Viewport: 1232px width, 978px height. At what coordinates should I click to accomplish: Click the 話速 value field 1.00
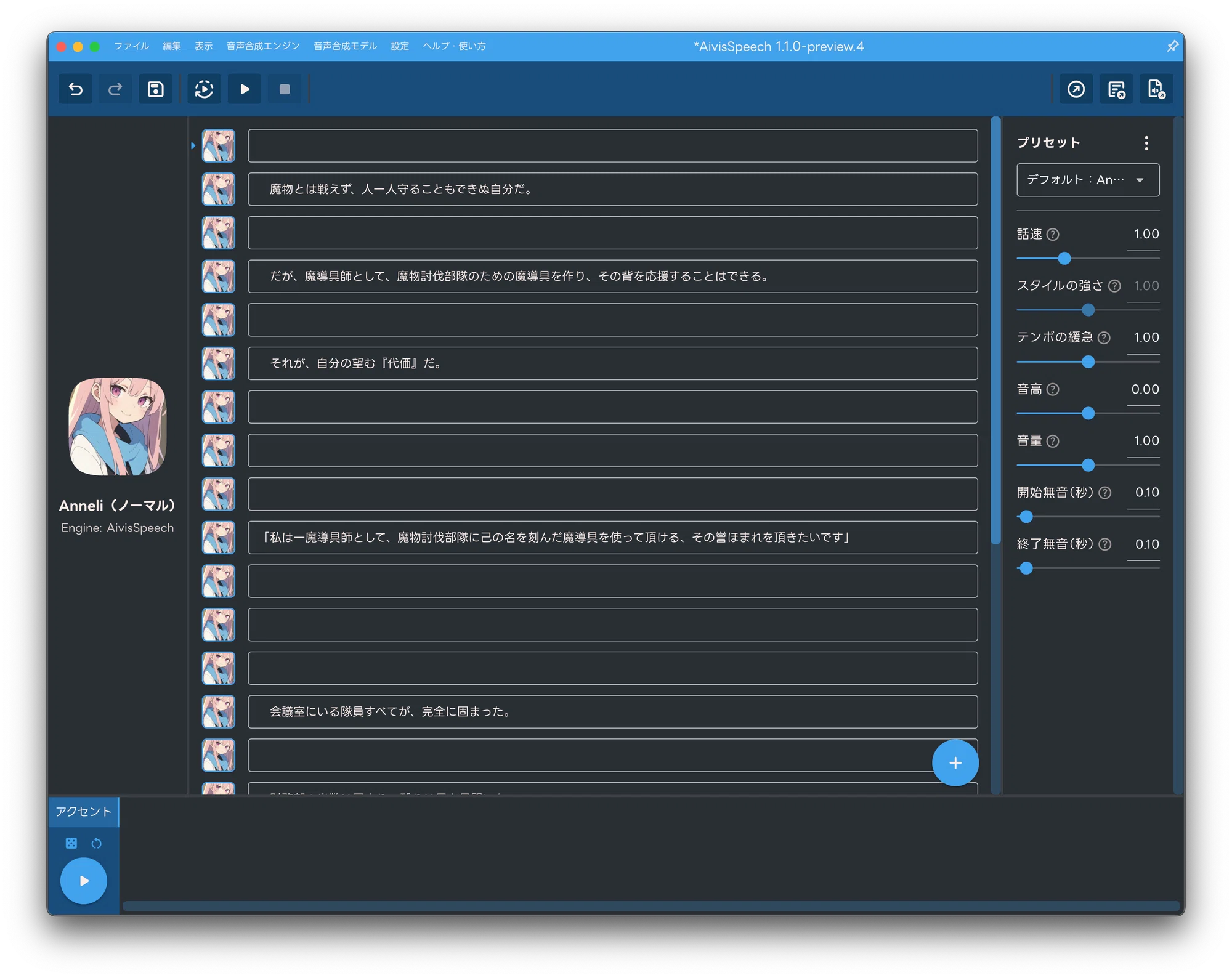click(x=1144, y=234)
